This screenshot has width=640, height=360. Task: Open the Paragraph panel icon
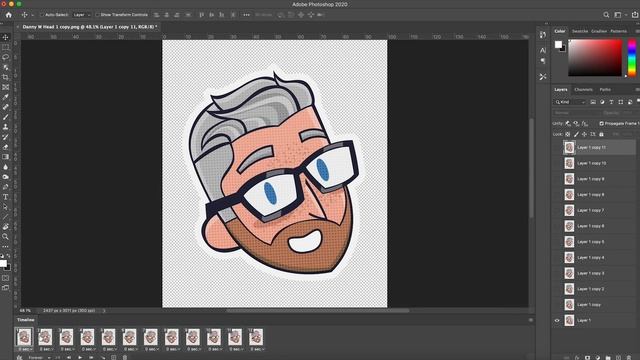[x=542, y=60]
